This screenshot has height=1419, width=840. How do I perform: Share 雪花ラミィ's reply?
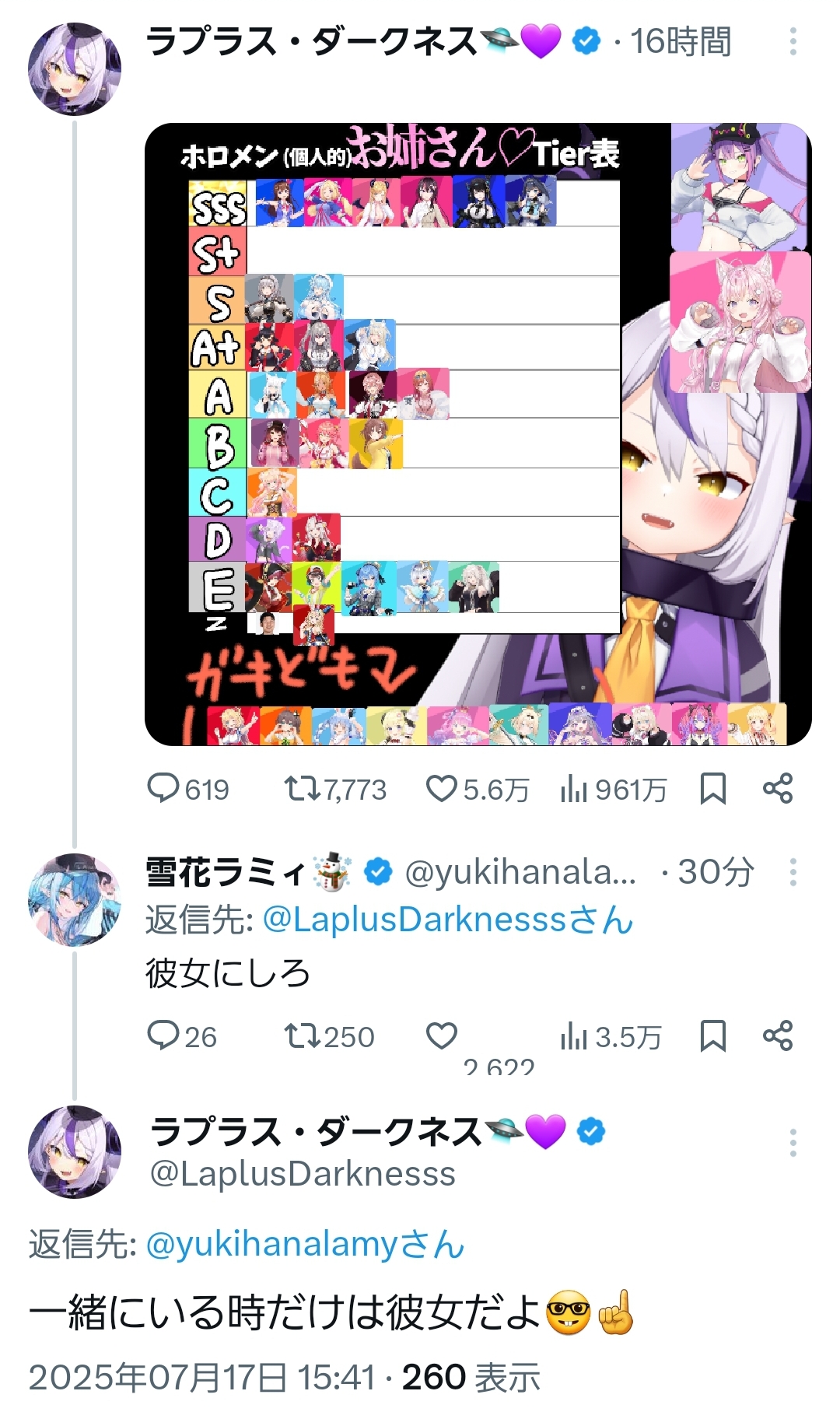point(778,1036)
